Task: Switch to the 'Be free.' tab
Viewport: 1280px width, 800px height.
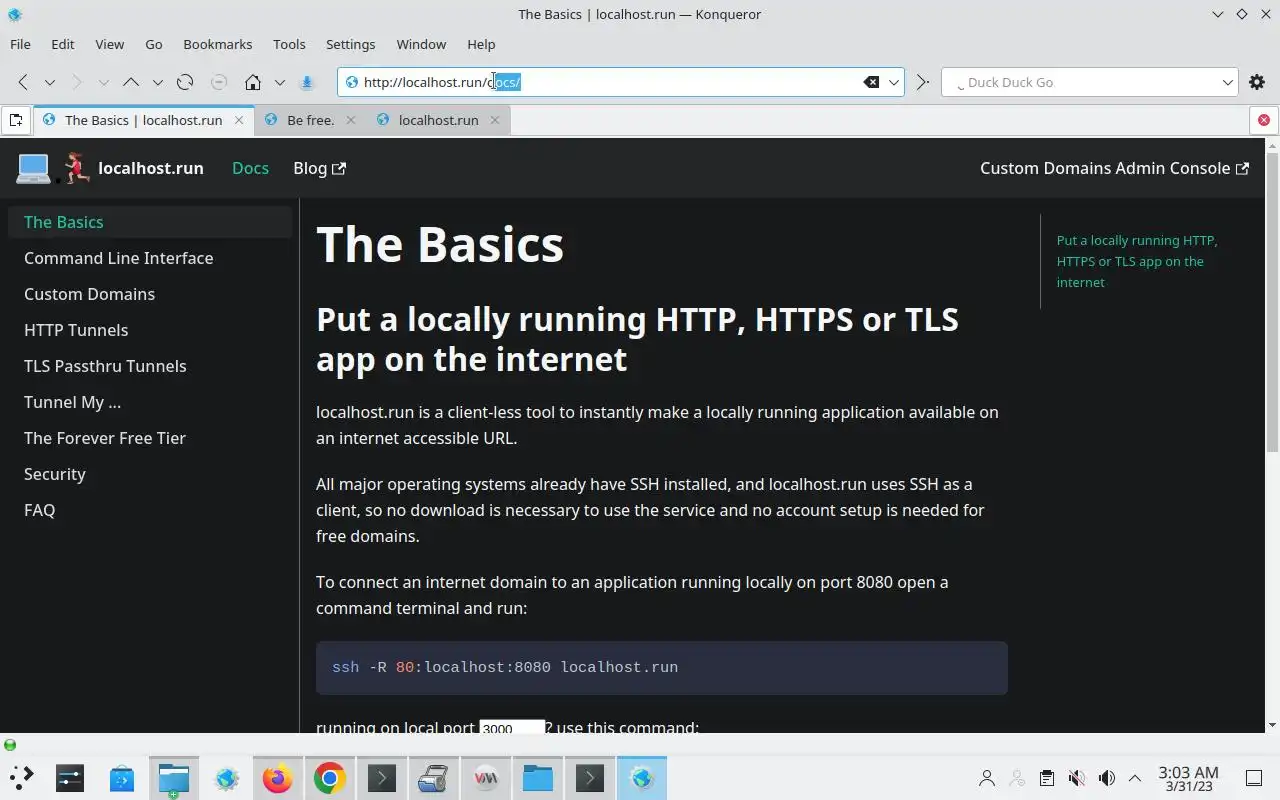Action: [x=310, y=120]
